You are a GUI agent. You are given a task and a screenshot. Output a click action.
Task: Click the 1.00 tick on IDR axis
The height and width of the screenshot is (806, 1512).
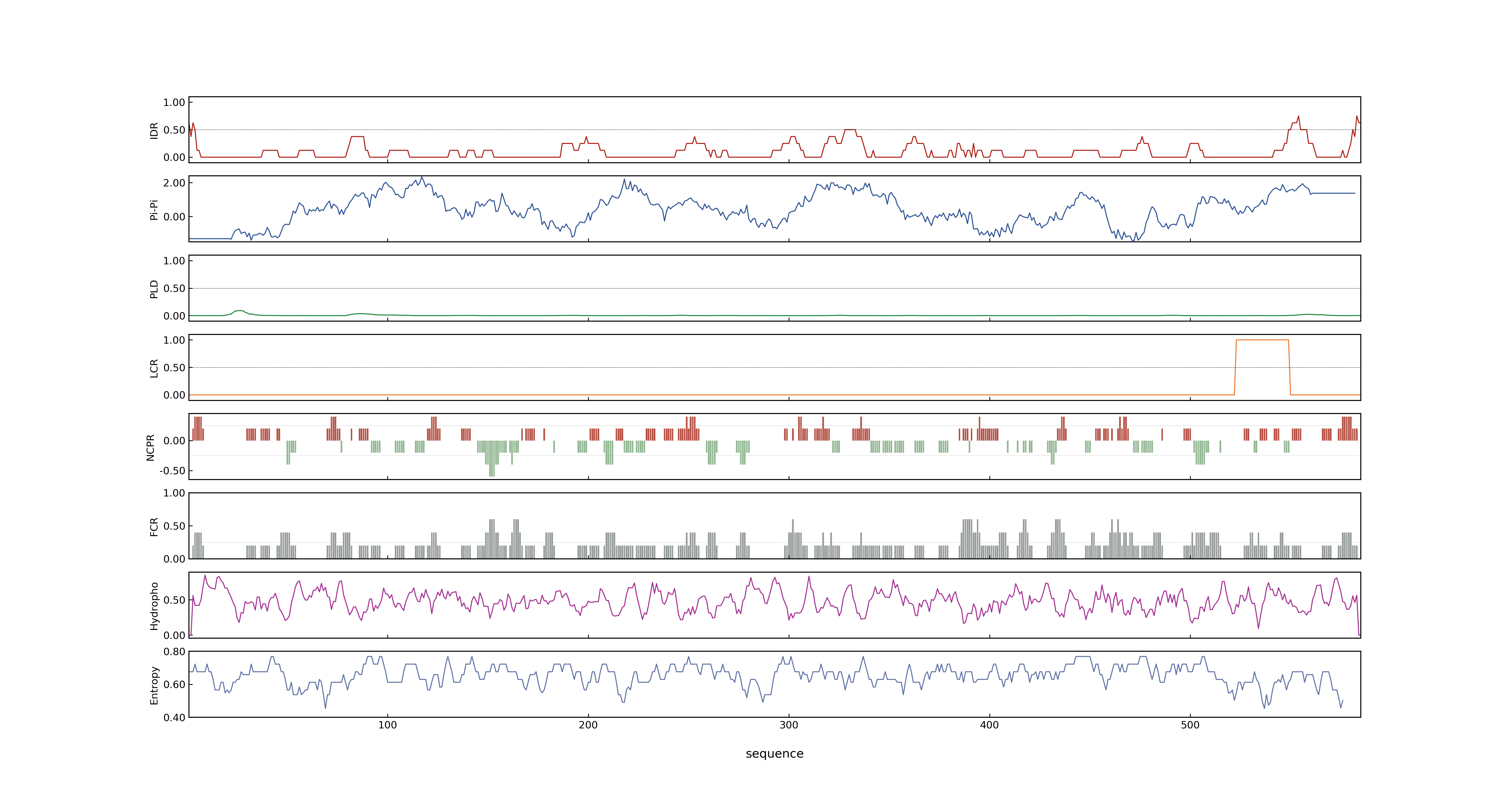click(174, 103)
